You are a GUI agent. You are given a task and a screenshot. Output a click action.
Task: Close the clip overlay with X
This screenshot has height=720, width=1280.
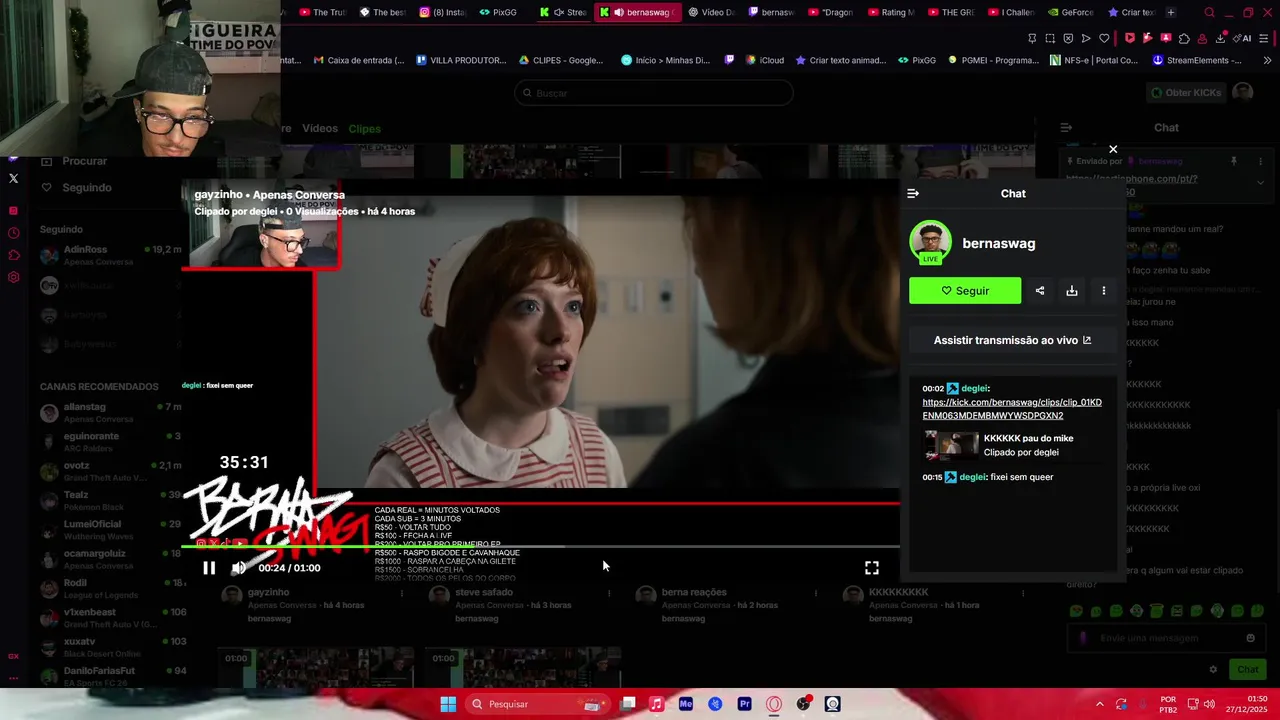[1113, 150]
